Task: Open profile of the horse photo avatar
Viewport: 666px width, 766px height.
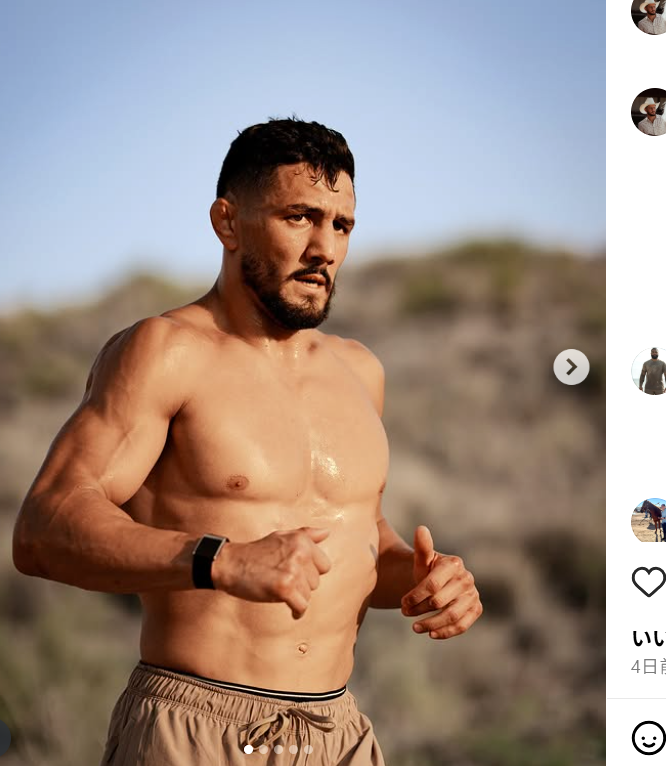Action: pyautogui.click(x=650, y=520)
